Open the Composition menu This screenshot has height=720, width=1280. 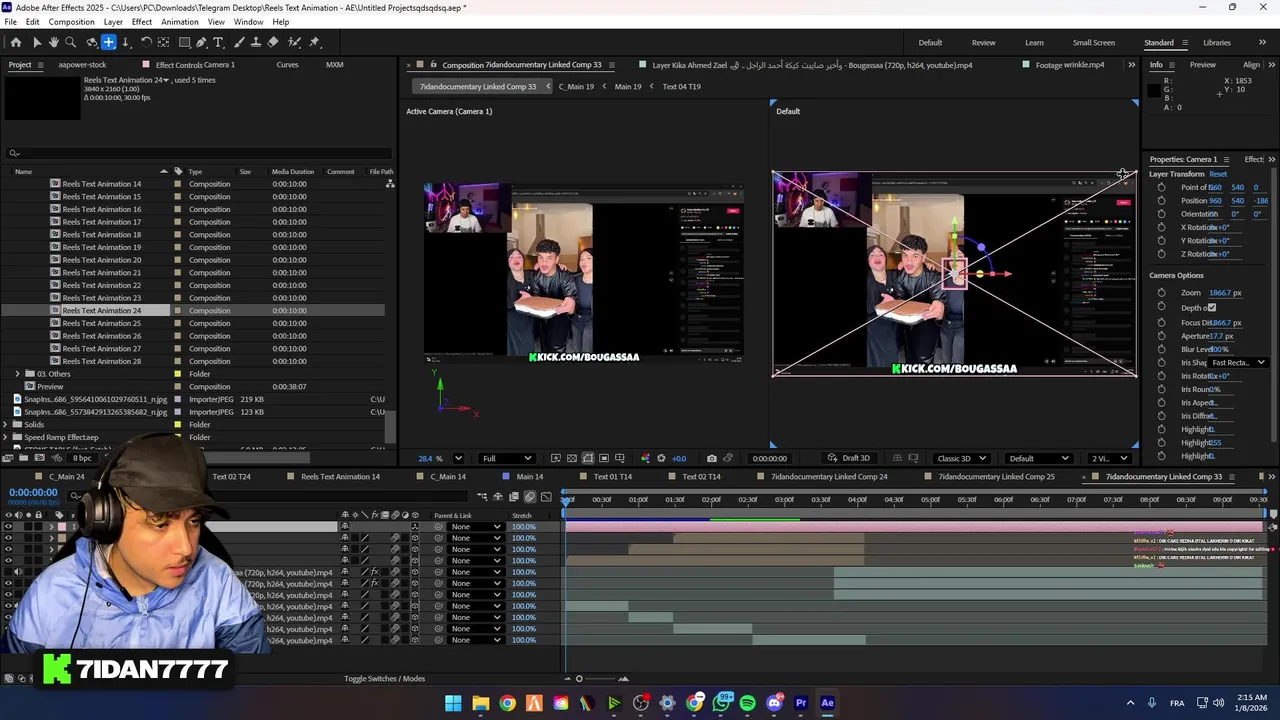71,21
